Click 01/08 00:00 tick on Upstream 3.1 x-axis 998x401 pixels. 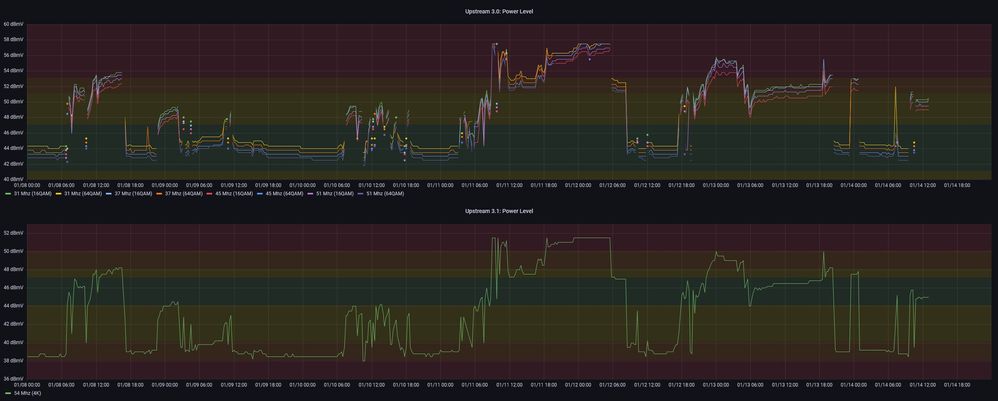pos(27,384)
